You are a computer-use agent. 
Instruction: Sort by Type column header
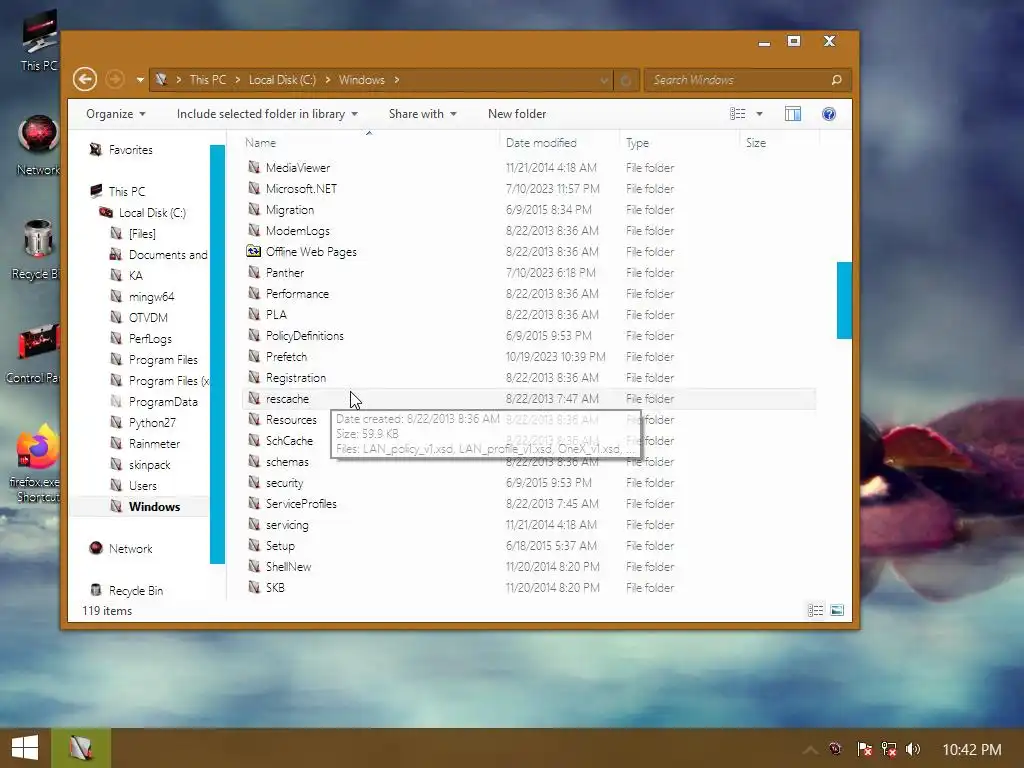(637, 142)
